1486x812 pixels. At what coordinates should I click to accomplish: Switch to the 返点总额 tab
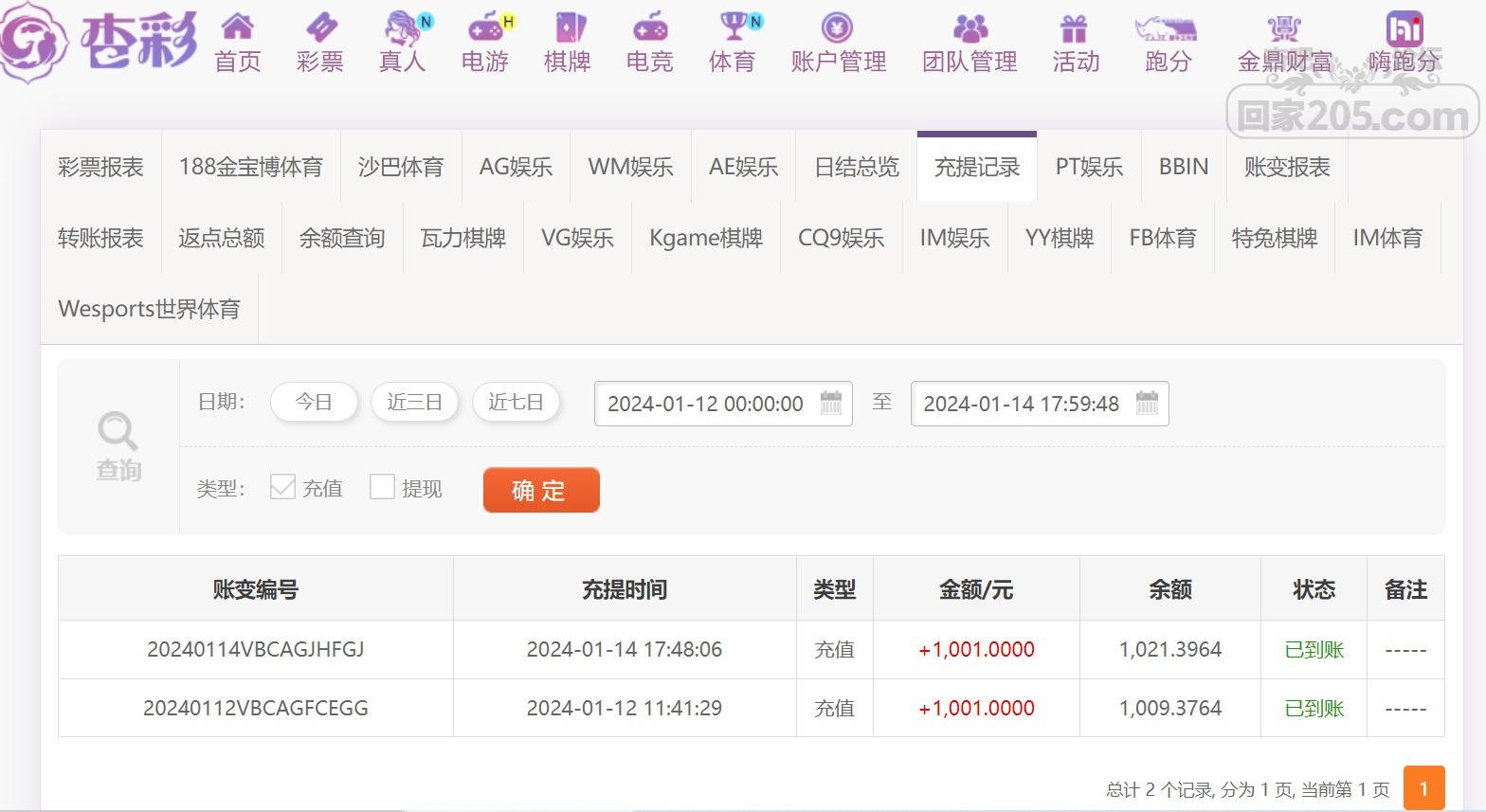[222, 238]
